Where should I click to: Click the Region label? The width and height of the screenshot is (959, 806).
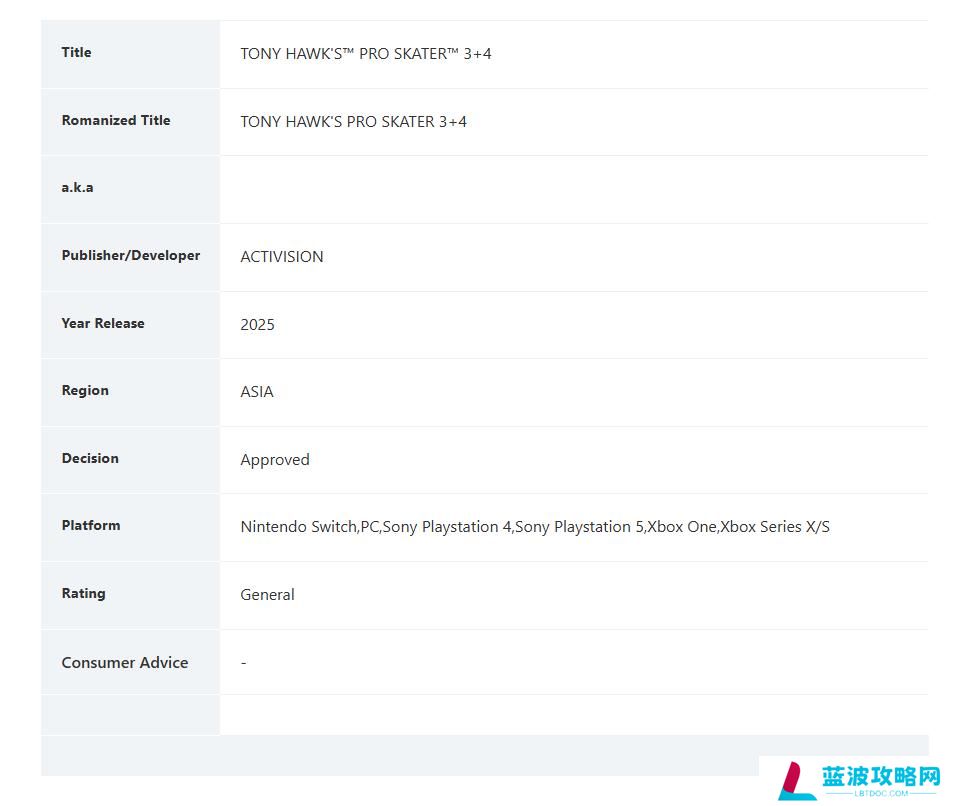[x=85, y=391]
